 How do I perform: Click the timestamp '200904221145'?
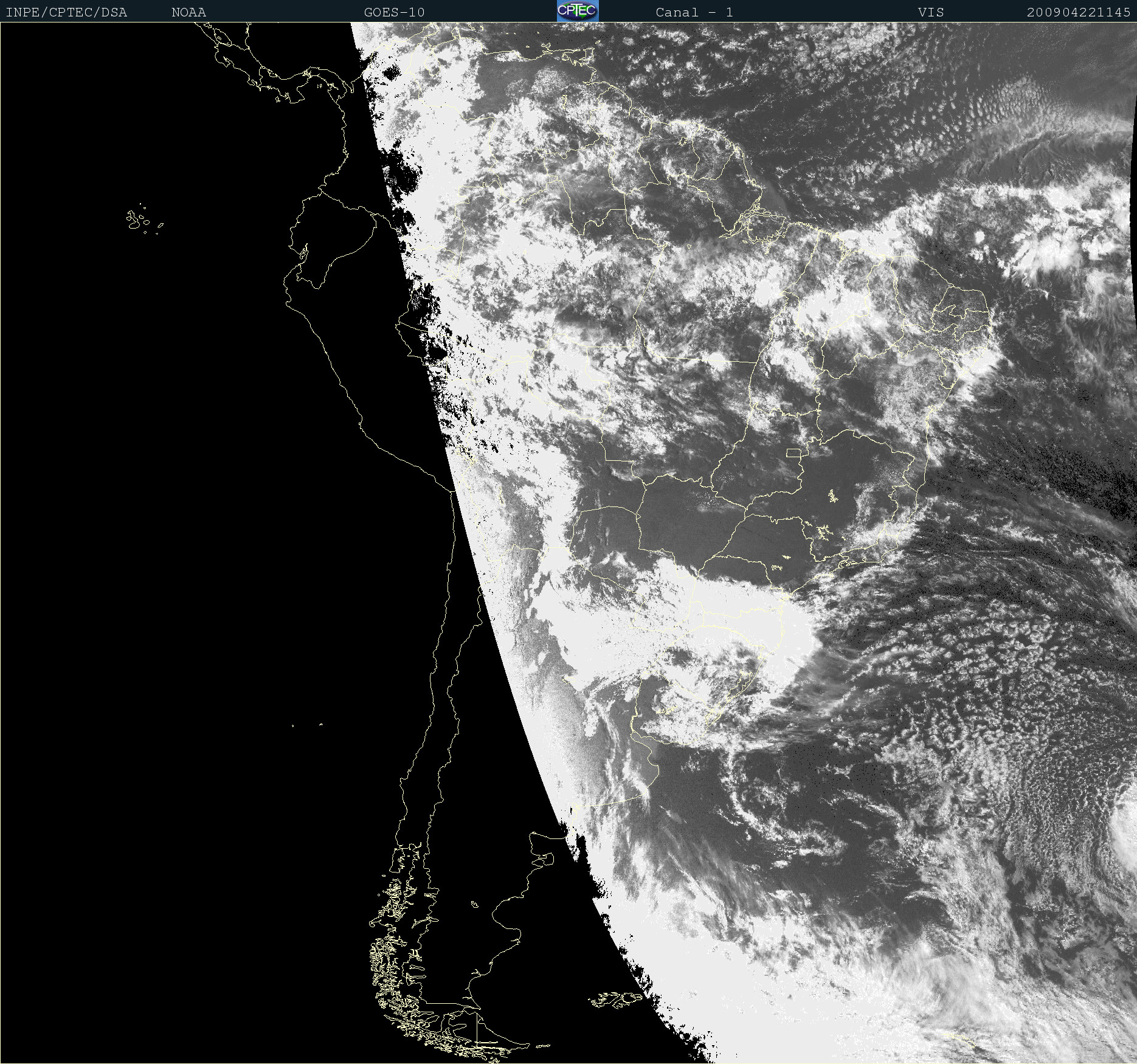click(x=1079, y=12)
